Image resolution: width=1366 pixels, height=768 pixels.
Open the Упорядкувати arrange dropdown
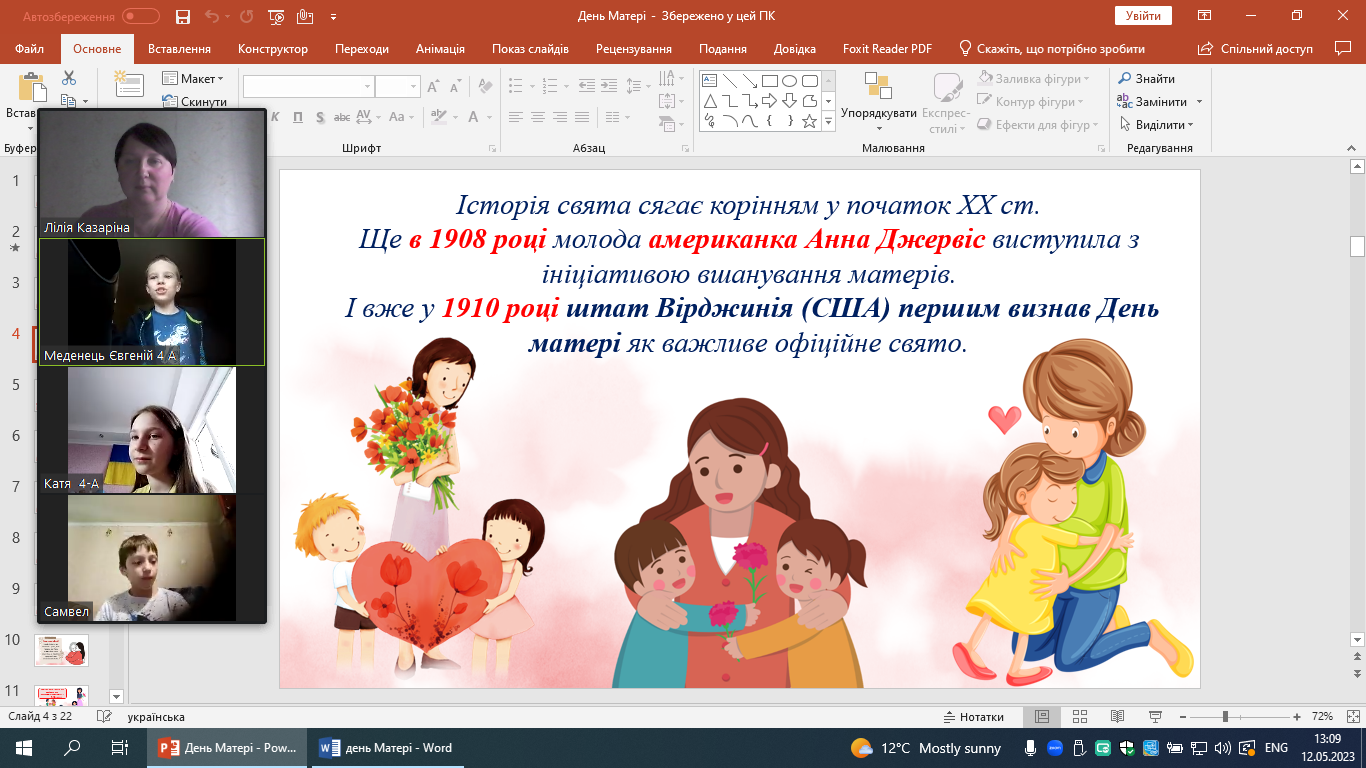(x=878, y=113)
